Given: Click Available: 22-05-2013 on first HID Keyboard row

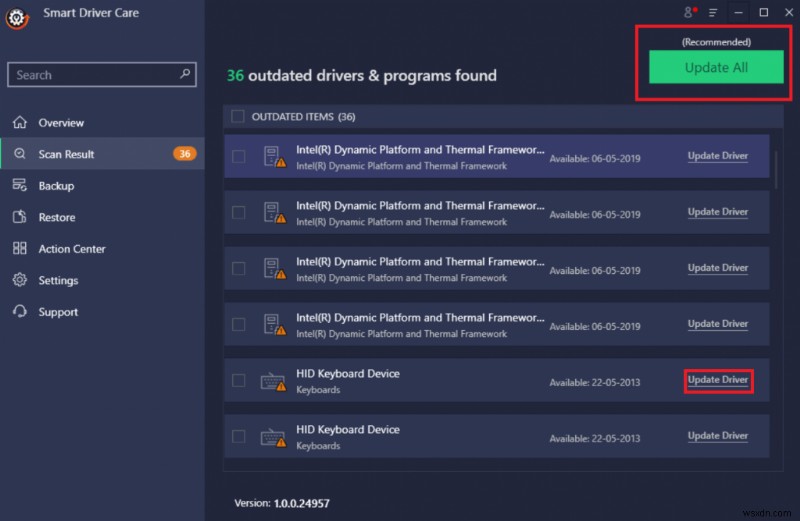Looking at the screenshot, I should (x=594, y=382).
